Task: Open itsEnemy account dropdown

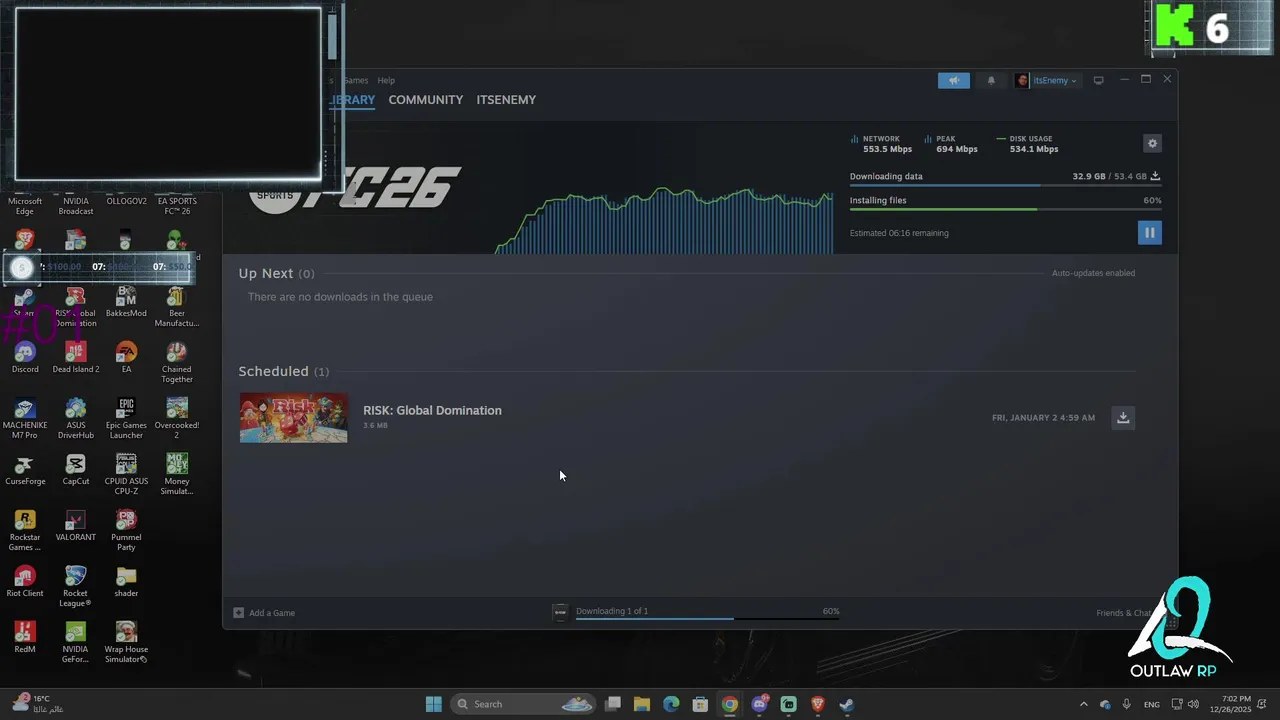Action: (x=1046, y=81)
